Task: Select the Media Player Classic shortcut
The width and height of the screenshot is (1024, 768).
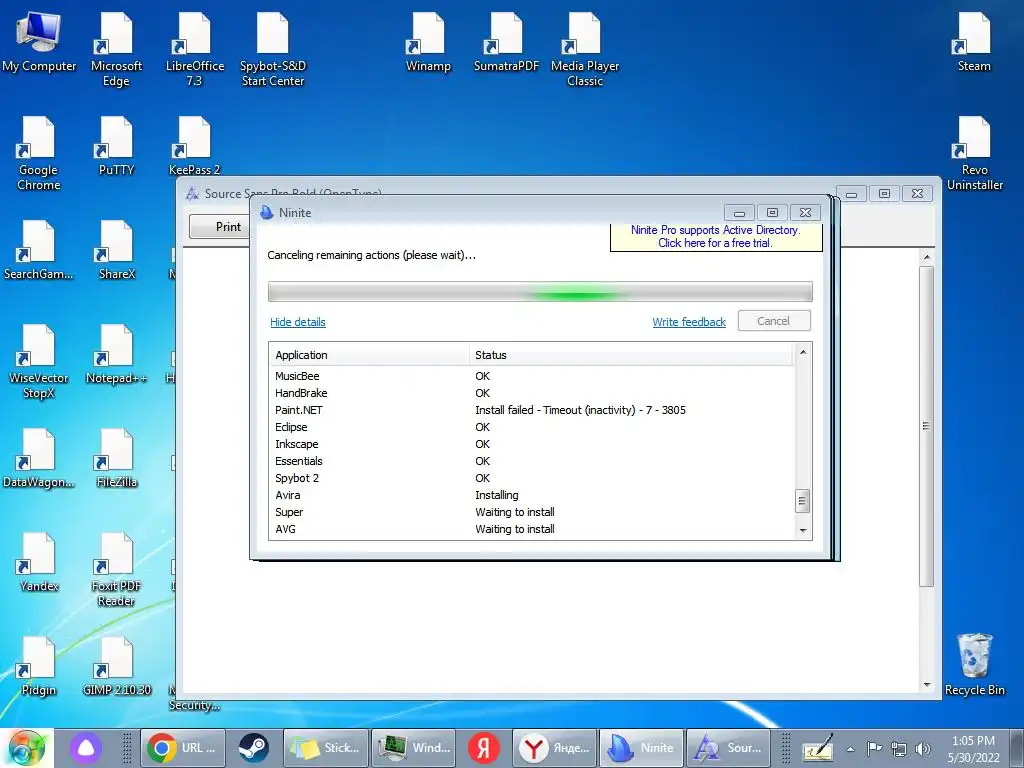Action: (584, 50)
